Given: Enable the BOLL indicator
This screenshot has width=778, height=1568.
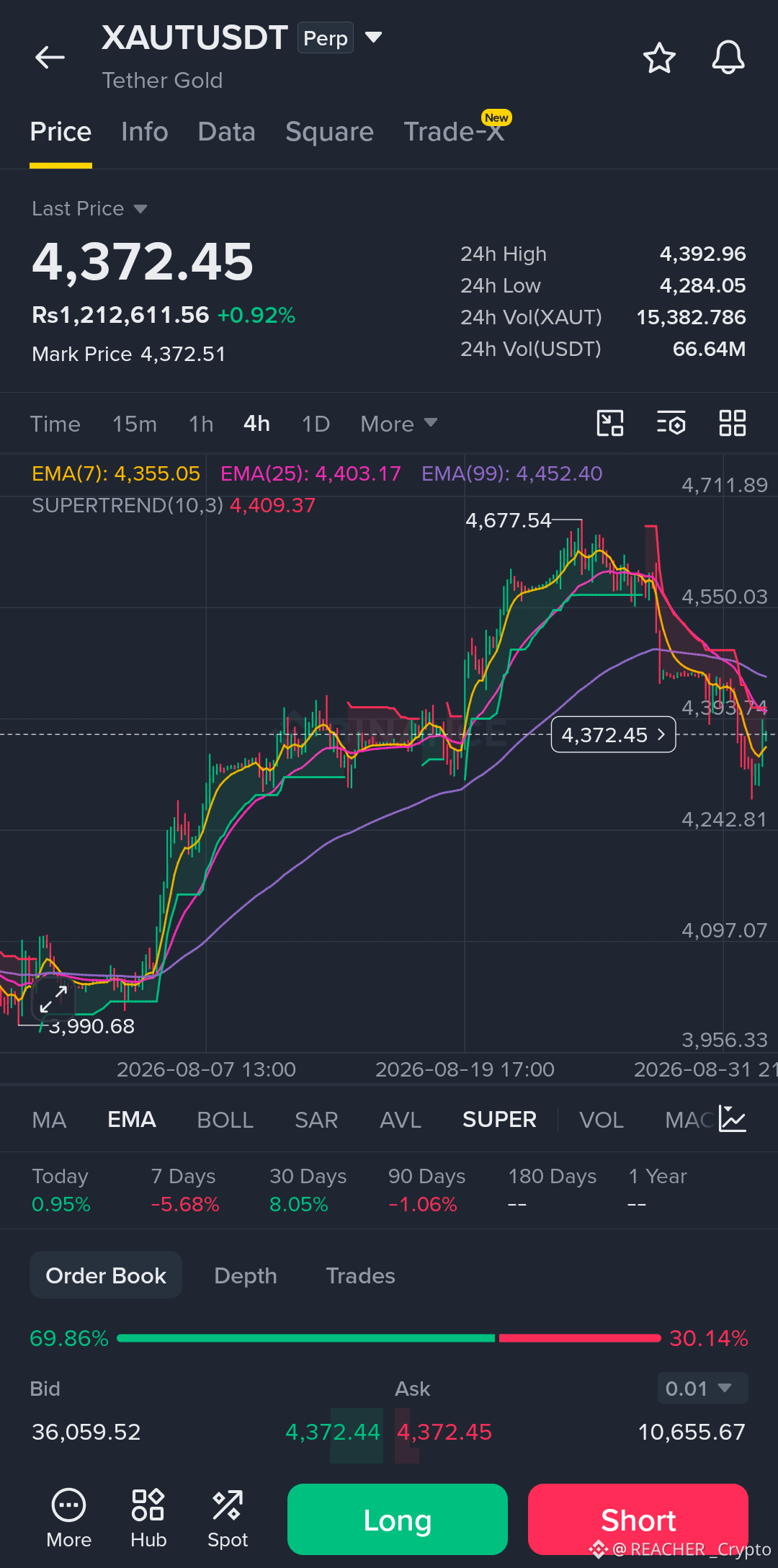Looking at the screenshot, I should [x=225, y=1119].
